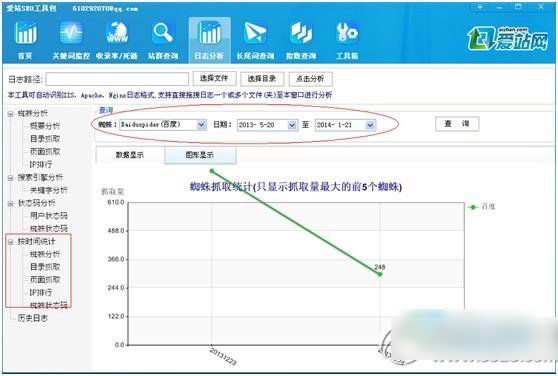Select IP排行 under 按时间统计

[x=41, y=292]
